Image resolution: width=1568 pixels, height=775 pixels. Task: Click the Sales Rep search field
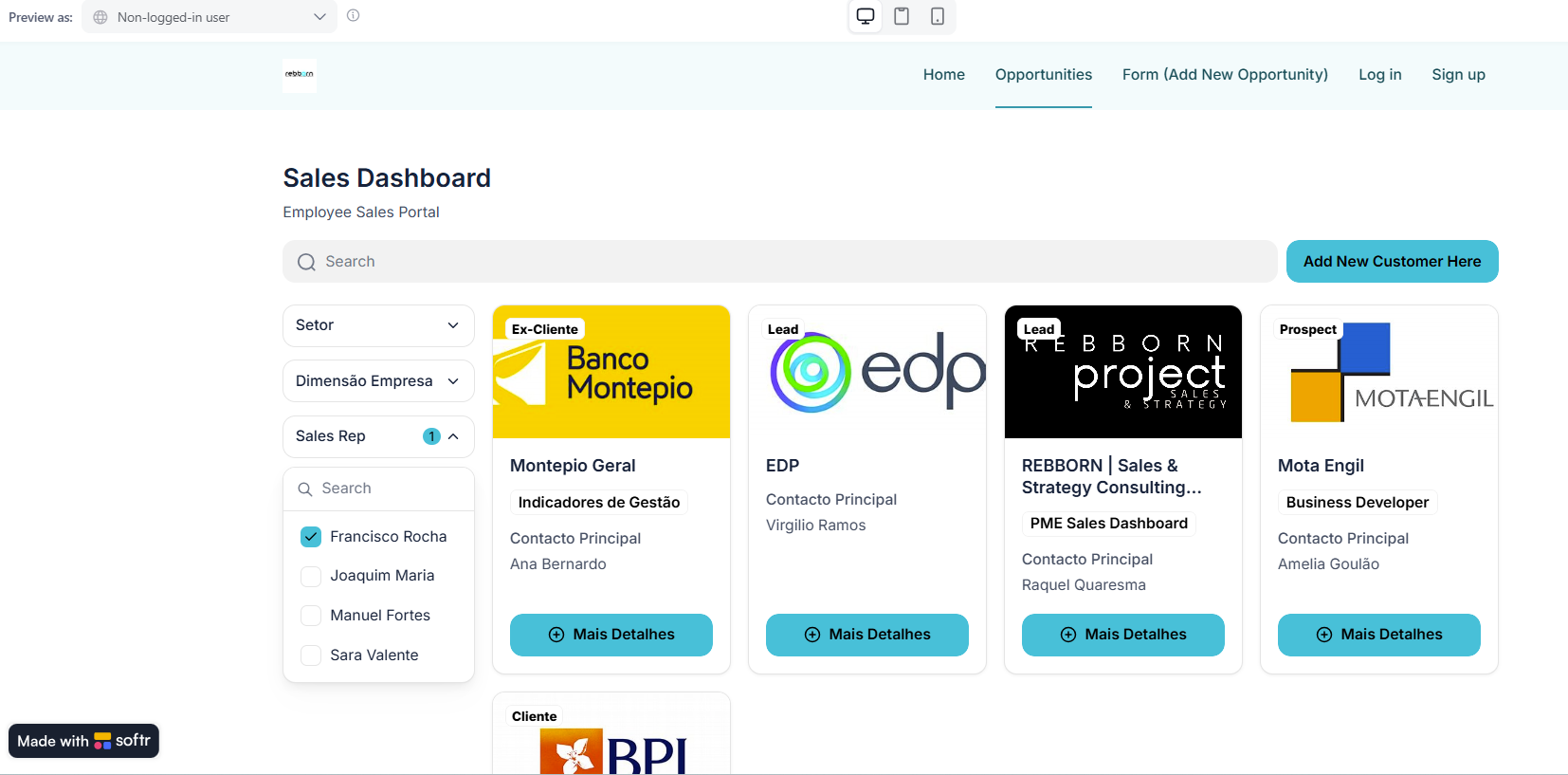(378, 489)
